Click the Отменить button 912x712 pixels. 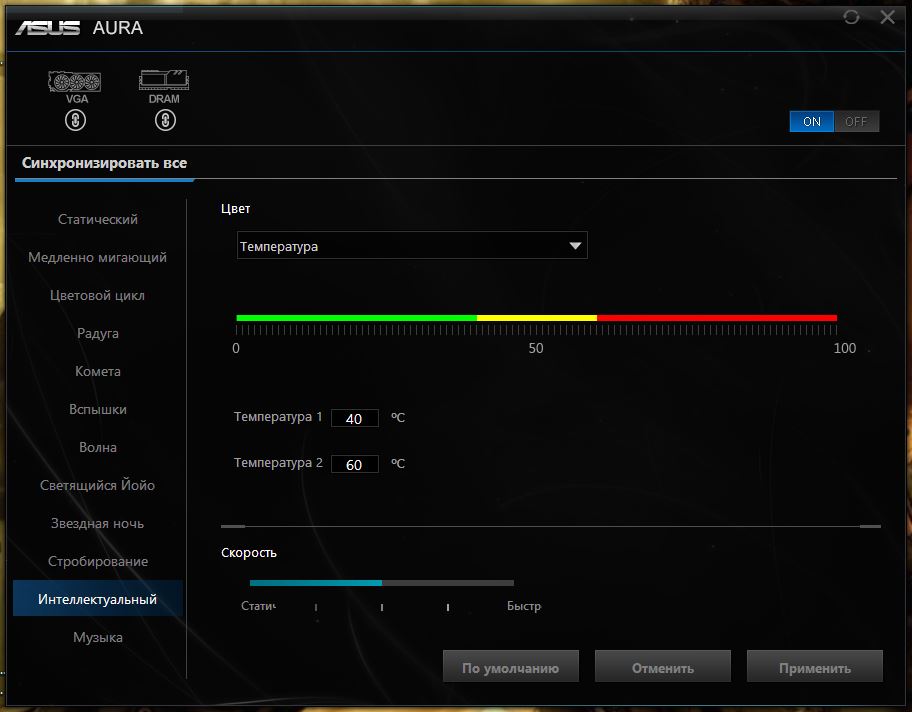point(662,667)
